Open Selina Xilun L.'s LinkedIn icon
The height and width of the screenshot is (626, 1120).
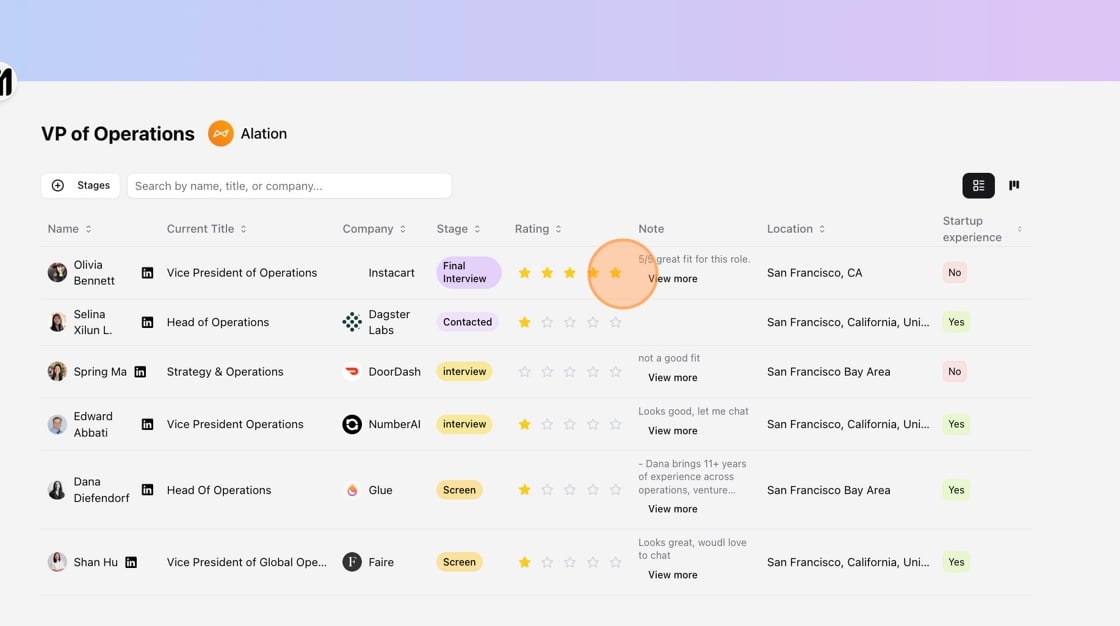click(147, 322)
